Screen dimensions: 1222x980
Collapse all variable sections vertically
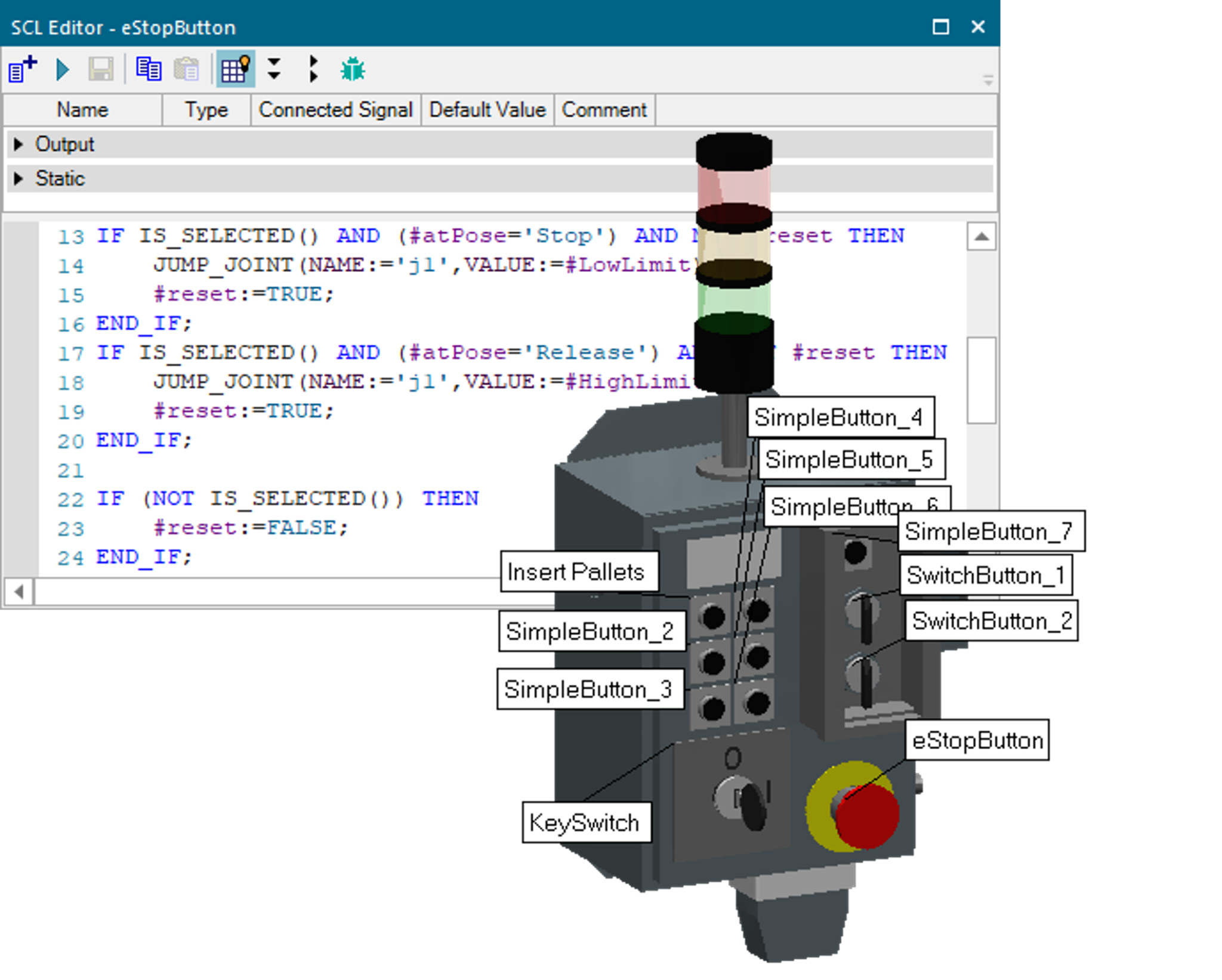[274, 70]
